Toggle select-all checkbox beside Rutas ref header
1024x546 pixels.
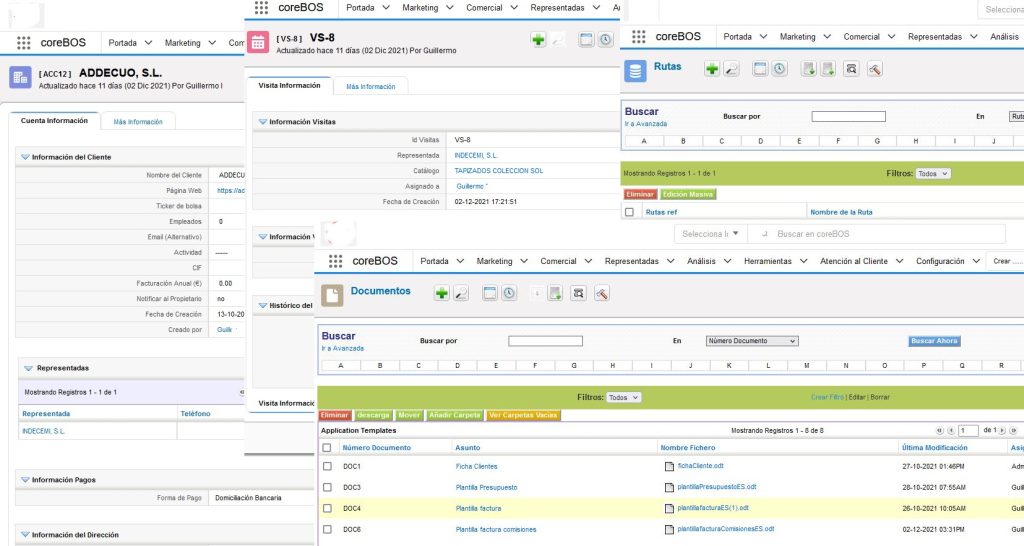tap(629, 212)
